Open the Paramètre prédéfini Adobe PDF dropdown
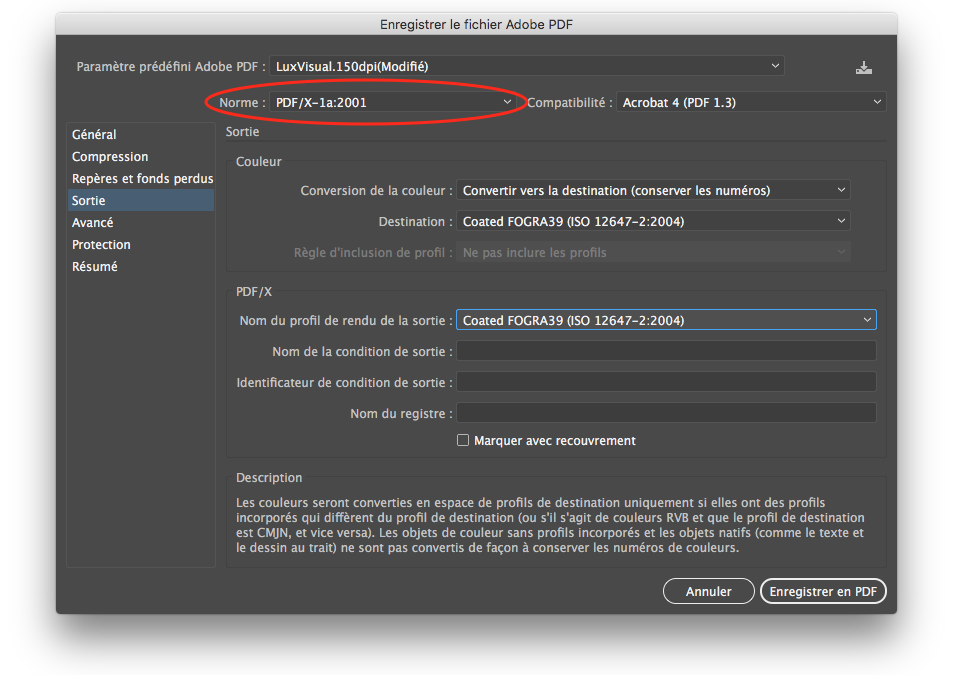 (x=527, y=67)
